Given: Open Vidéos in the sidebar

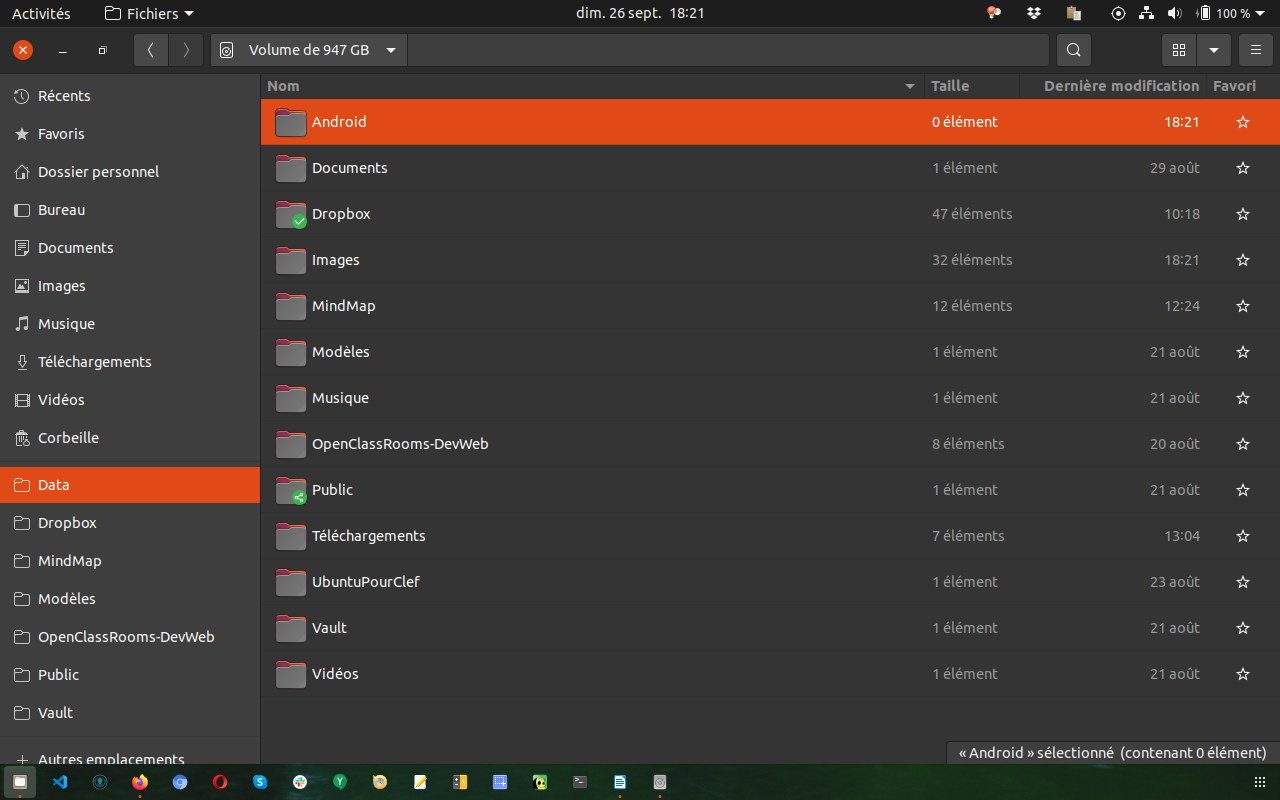Looking at the screenshot, I should tap(130, 400).
